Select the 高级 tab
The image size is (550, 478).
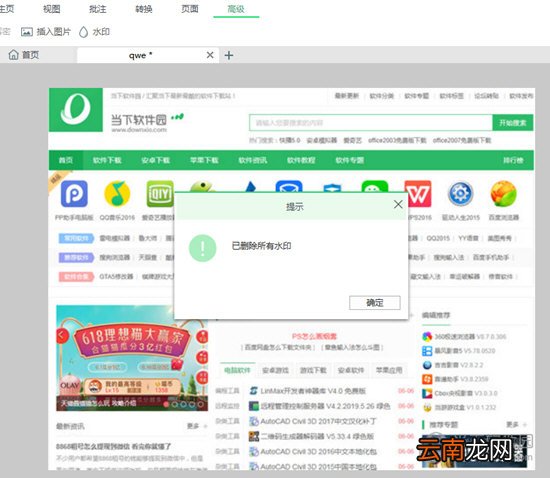click(x=236, y=9)
